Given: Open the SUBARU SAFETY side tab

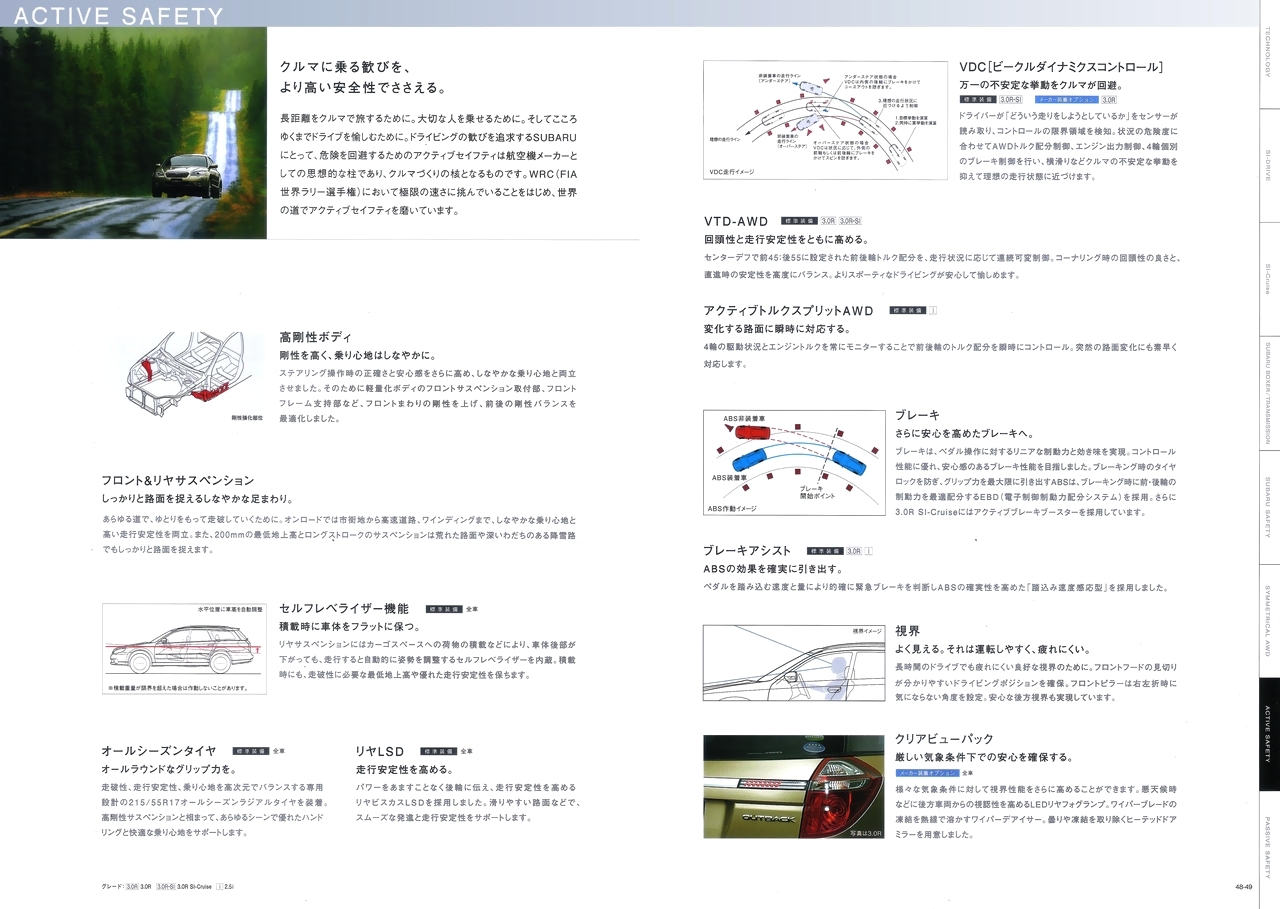Looking at the screenshot, I should click(1269, 507).
